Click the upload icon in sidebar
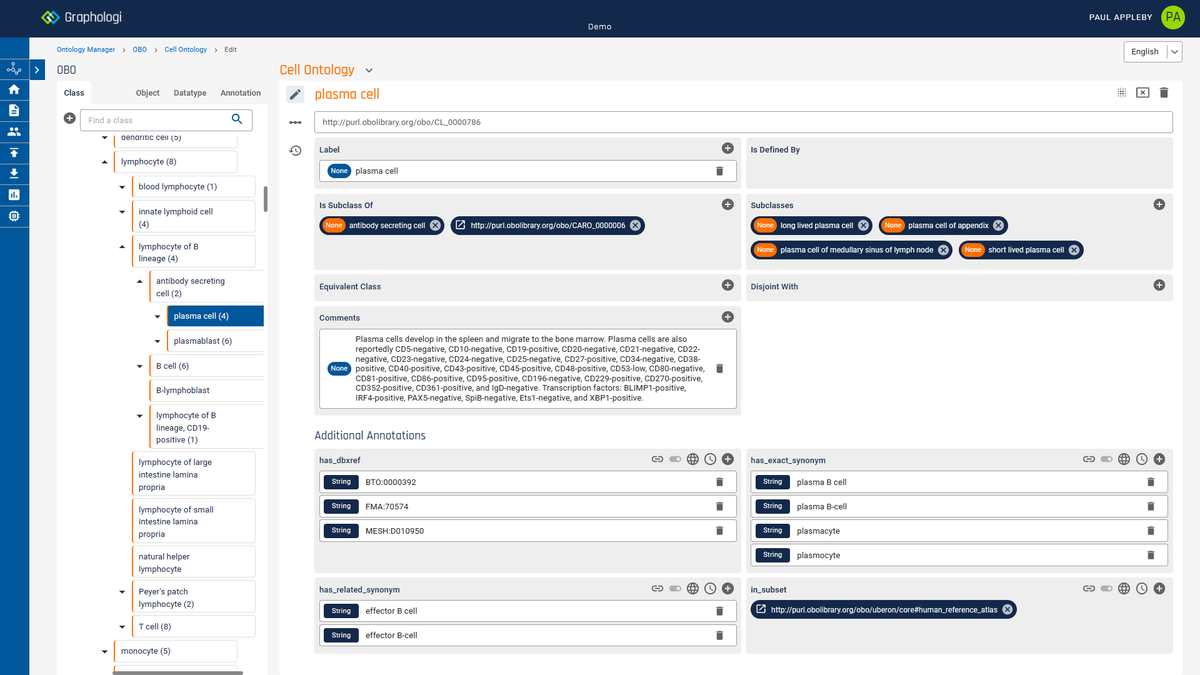Image resolution: width=1200 pixels, height=675 pixels. pos(14,152)
